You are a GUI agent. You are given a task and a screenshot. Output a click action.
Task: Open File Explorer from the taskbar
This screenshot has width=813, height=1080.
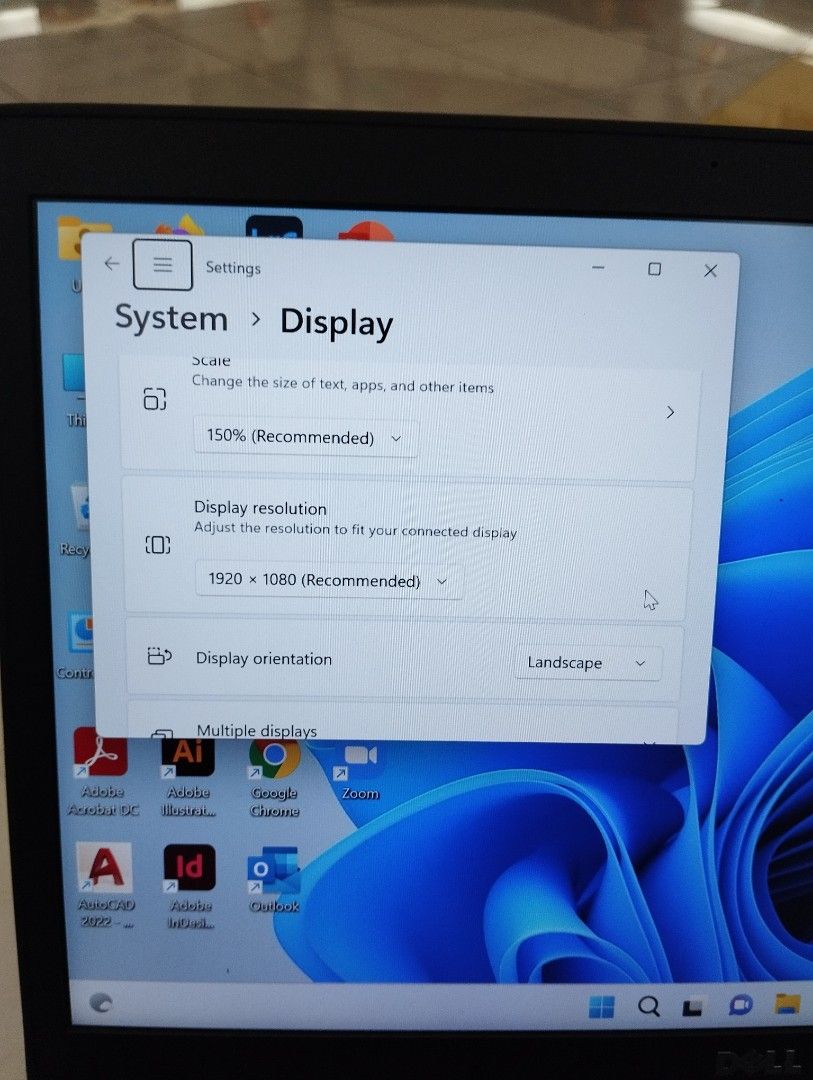(x=787, y=1004)
